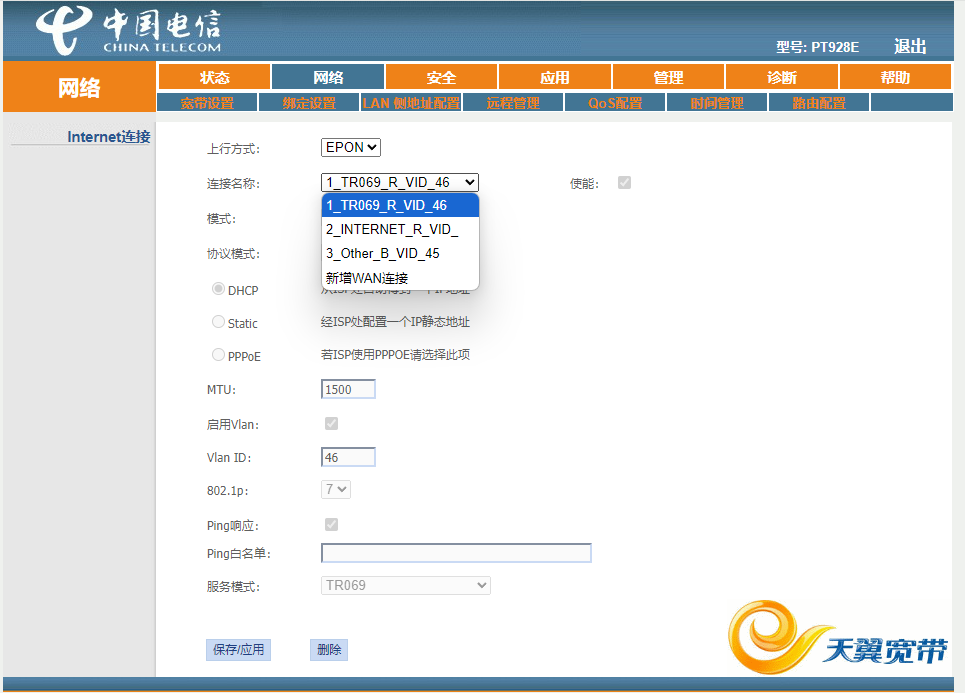This screenshot has height=693, width=965.
Task: Select the PPPoE radio button
Action: (x=218, y=354)
